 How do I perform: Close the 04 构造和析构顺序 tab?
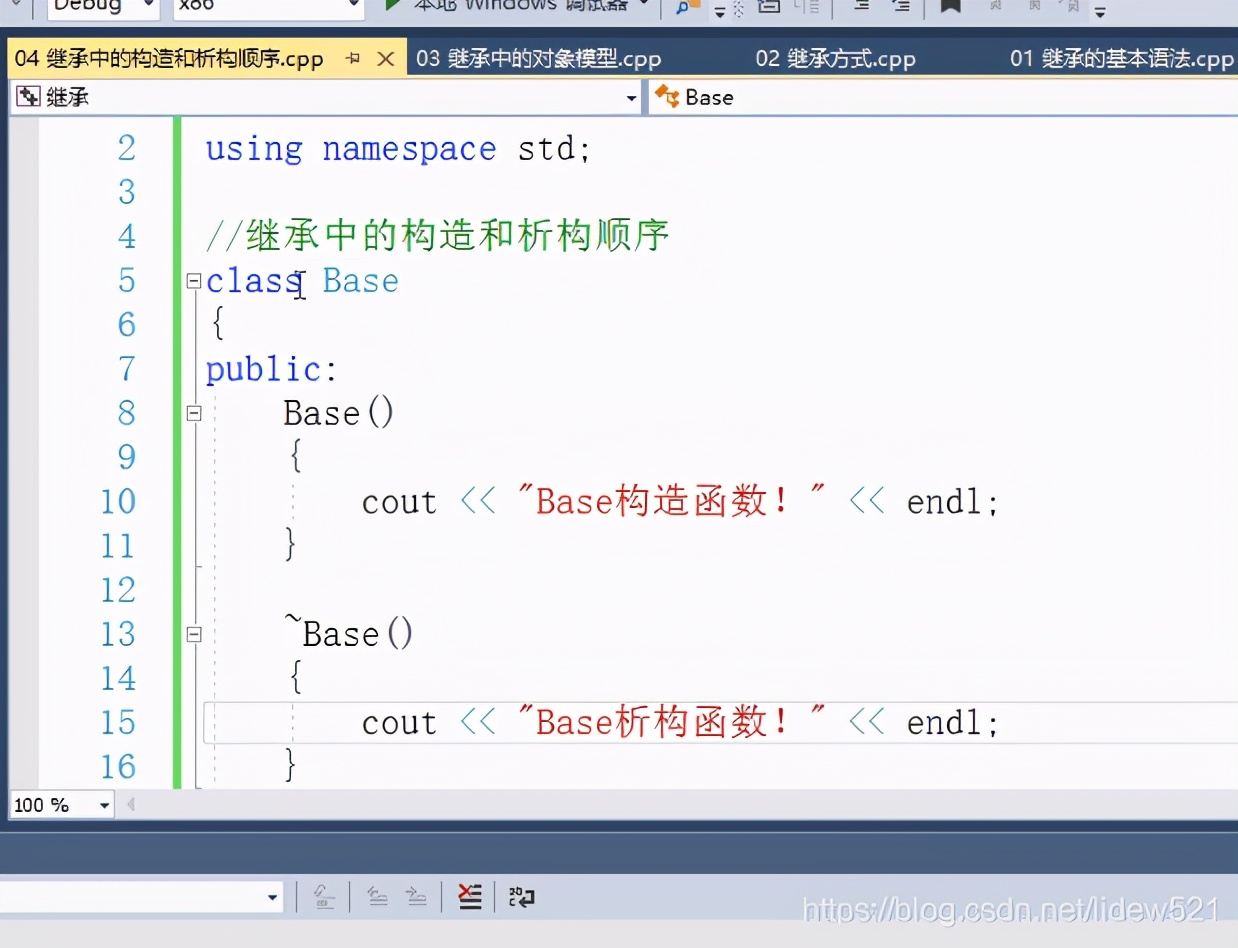click(386, 58)
